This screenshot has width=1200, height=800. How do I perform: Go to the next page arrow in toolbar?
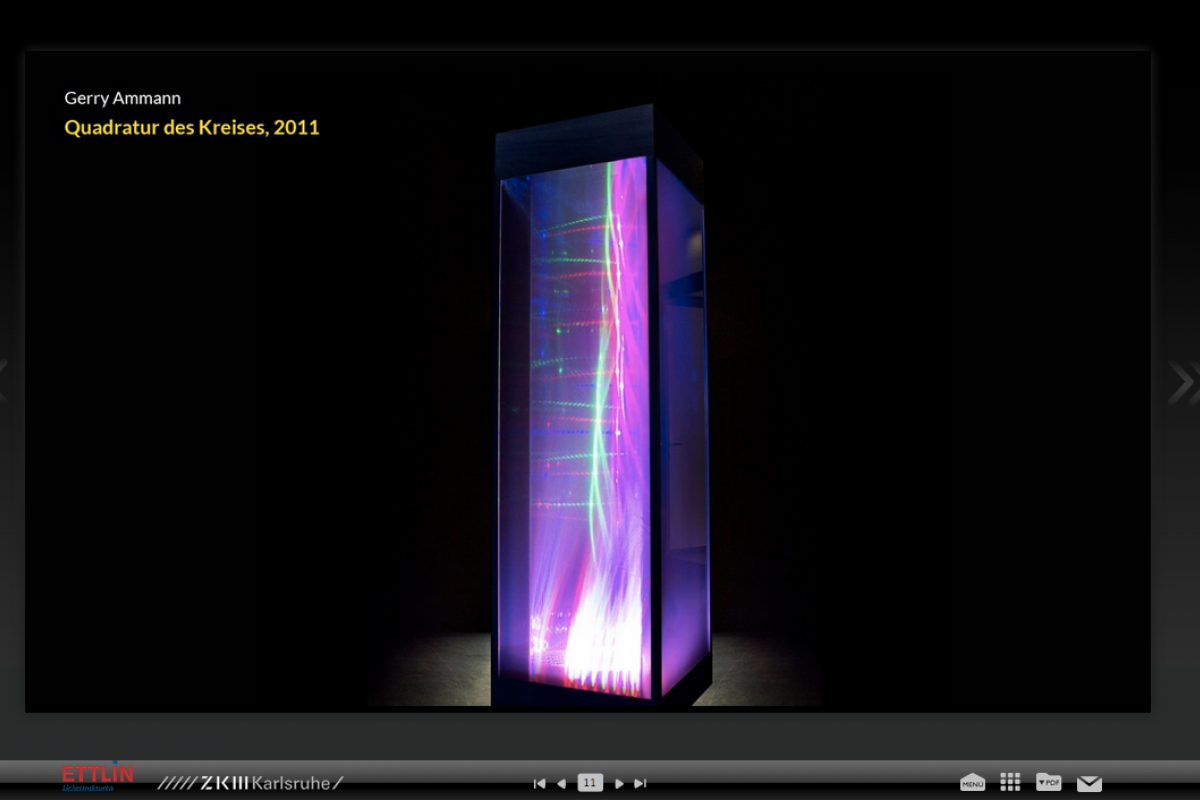click(620, 783)
